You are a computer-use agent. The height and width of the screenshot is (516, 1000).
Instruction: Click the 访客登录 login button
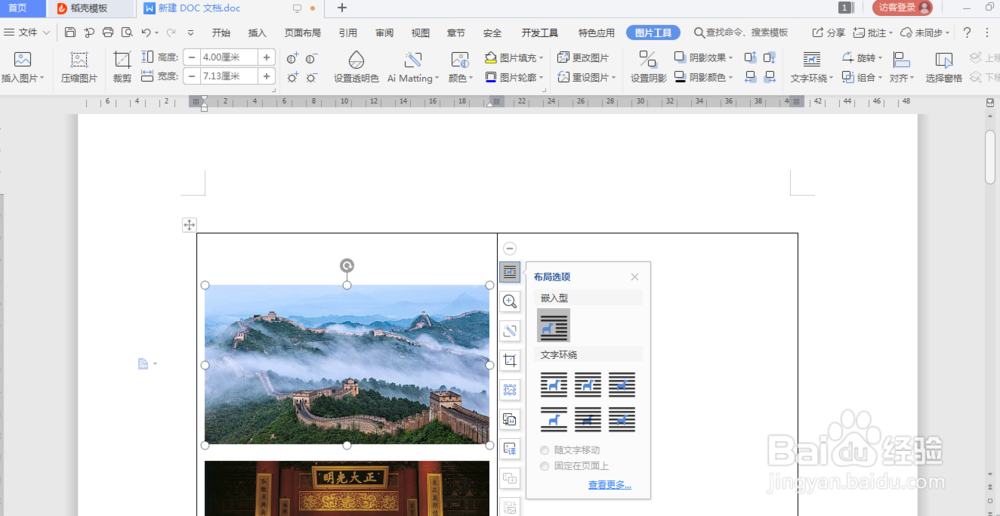coord(902,8)
